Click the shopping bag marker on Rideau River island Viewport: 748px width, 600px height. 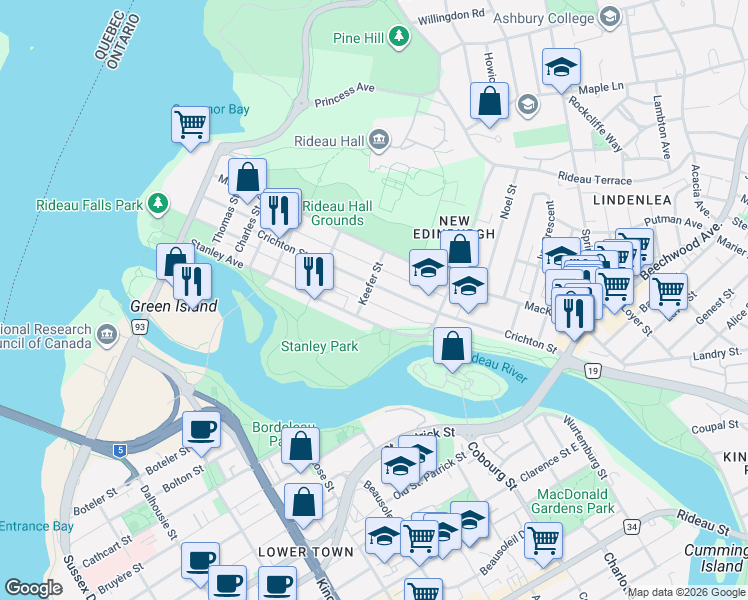pyautogui.click(x=452, y=348)
